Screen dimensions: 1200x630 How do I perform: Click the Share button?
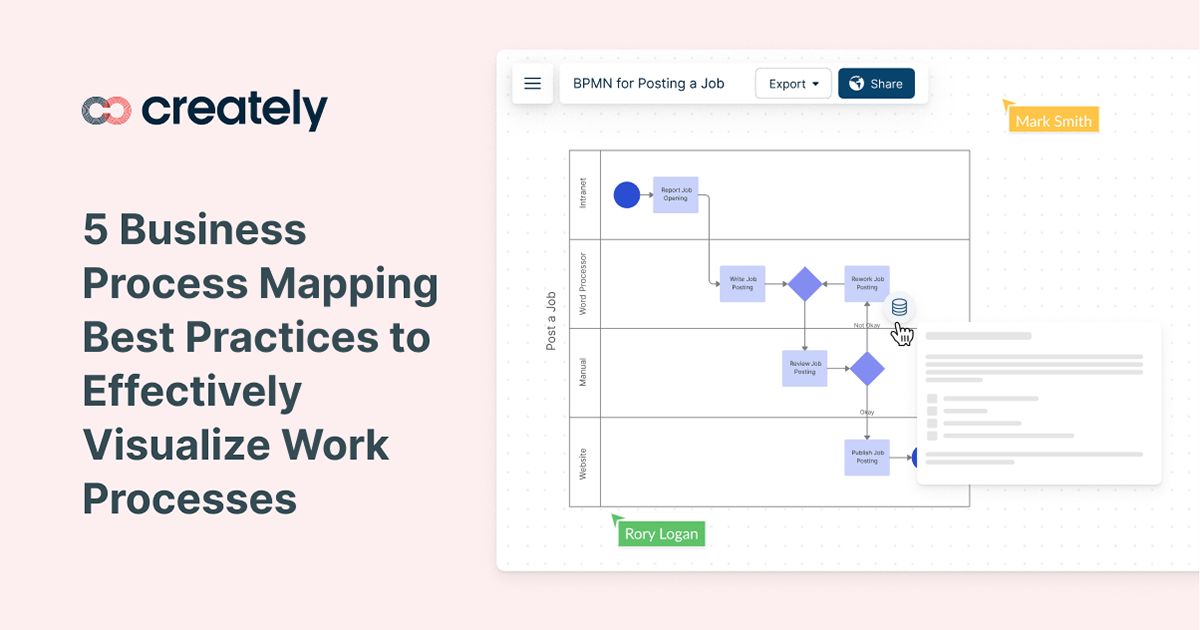pyautogui.click(x=876, y=84)
